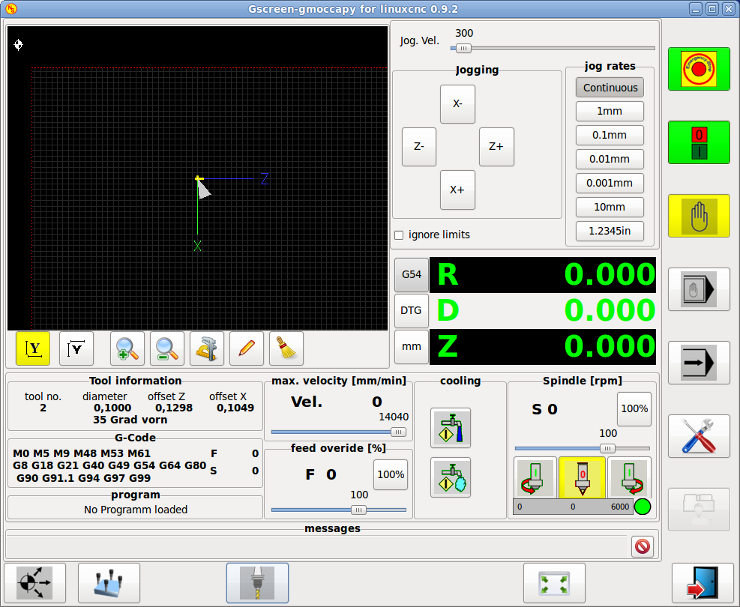740x607 pixels.
Task: Reset feed override to 100%
Action: (390, 474)
